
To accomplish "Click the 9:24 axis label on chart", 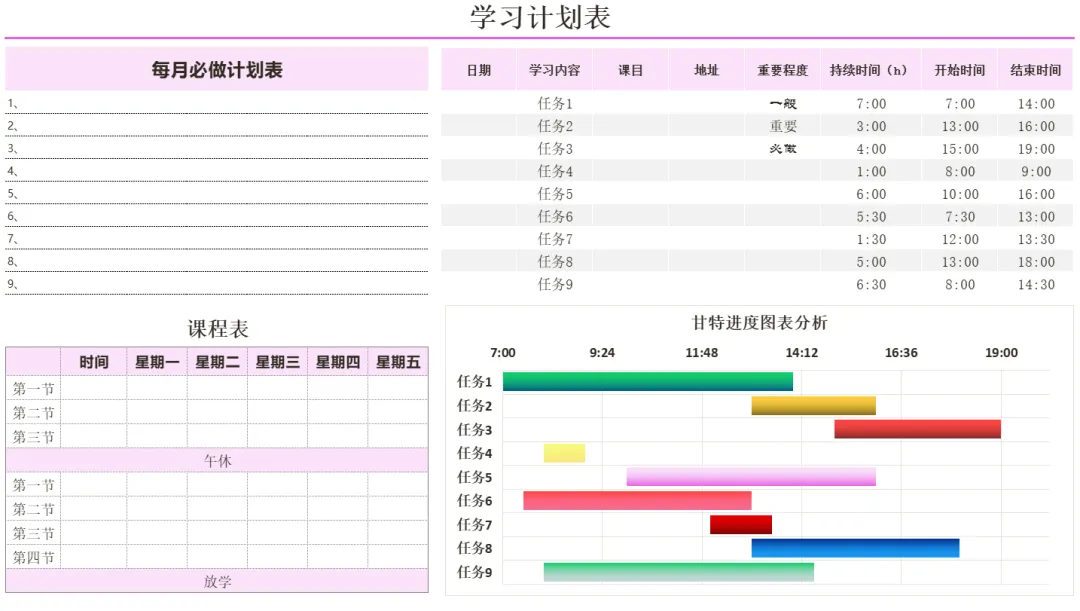I will pyautogui.click(x=602, y=353).
